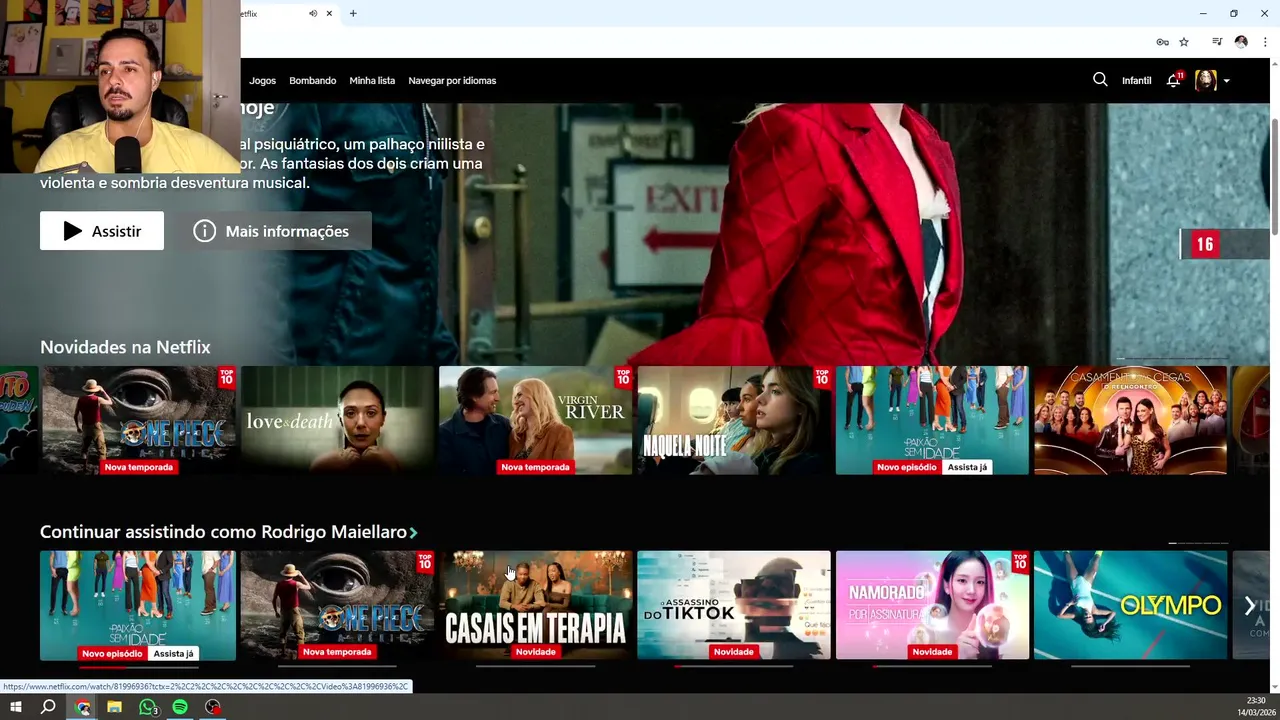Open Mais informações about featured title

[273, 231]
